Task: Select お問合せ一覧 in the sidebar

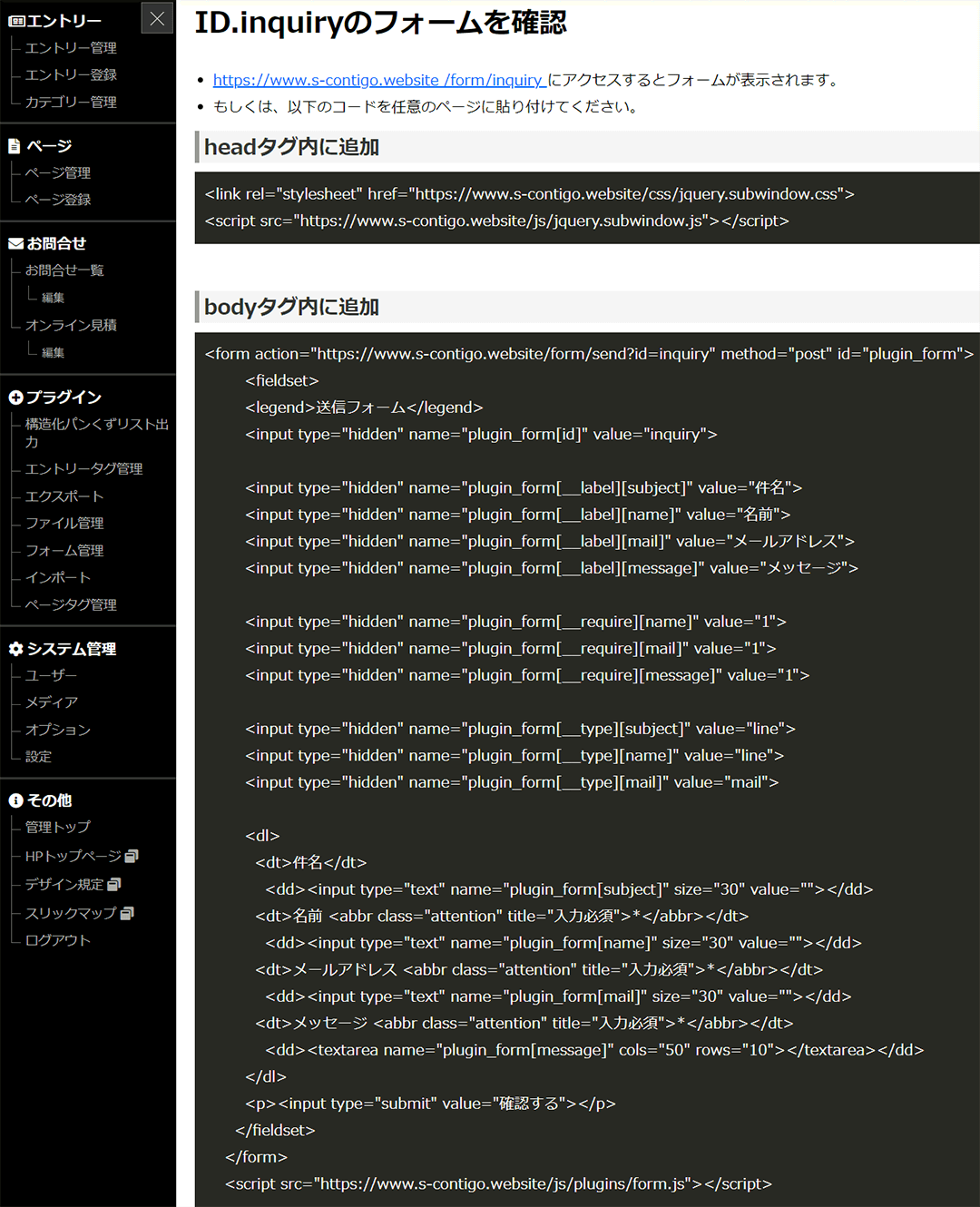Action: (x=64, y=270)
